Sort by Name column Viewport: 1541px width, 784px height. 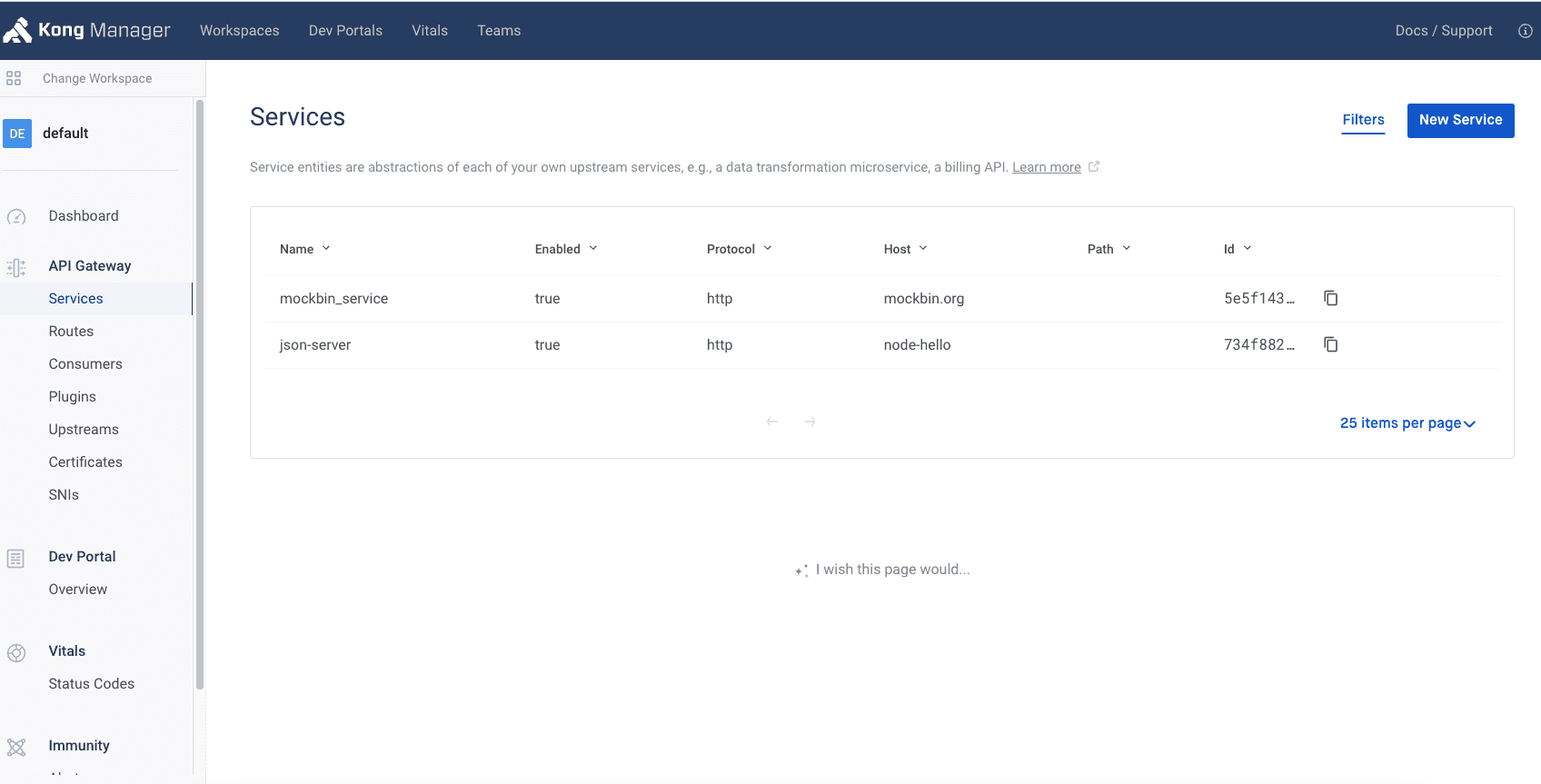tap(305, 249)
